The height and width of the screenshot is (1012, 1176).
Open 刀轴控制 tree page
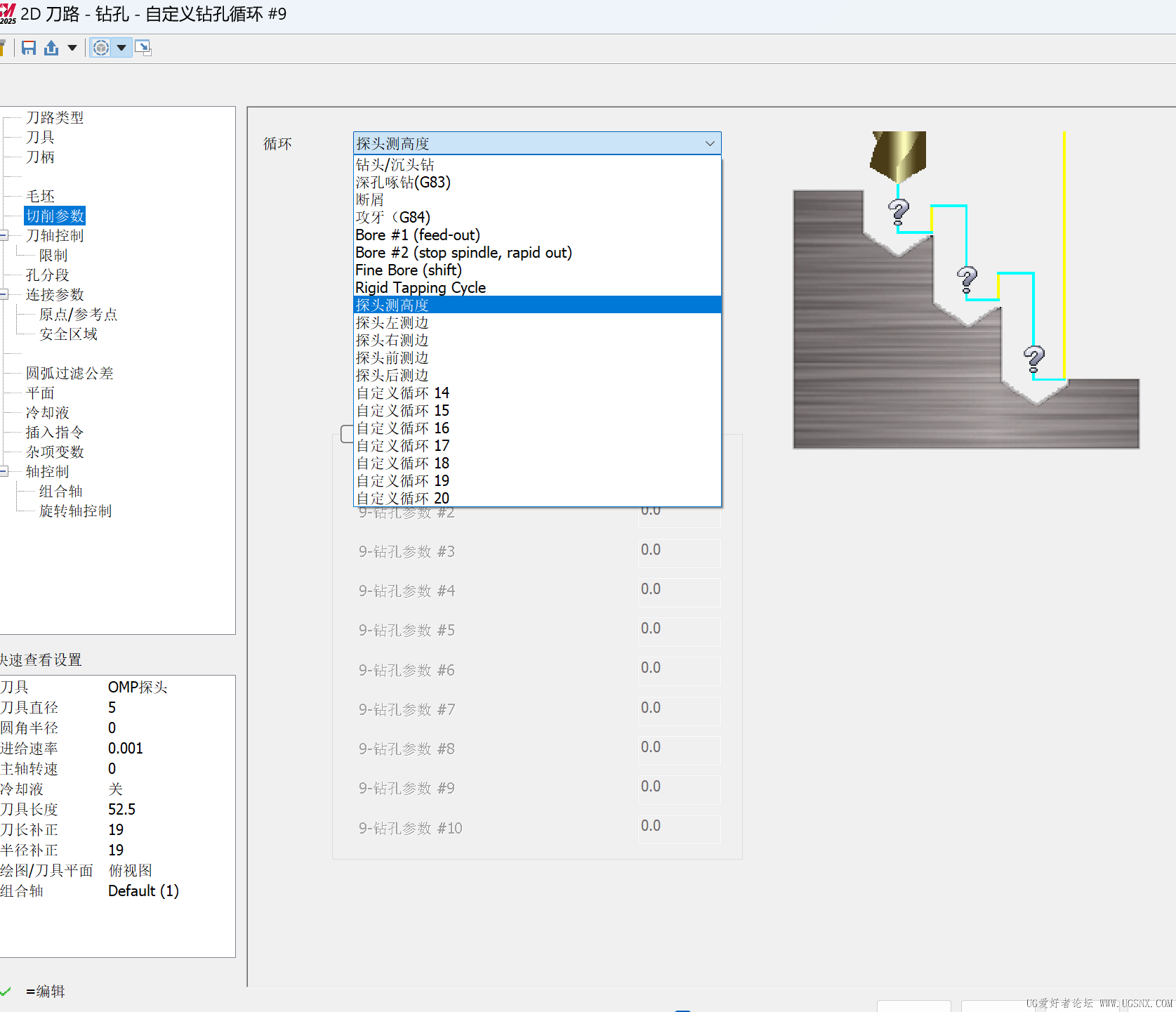pyautogui.click(x=55, y=236)
